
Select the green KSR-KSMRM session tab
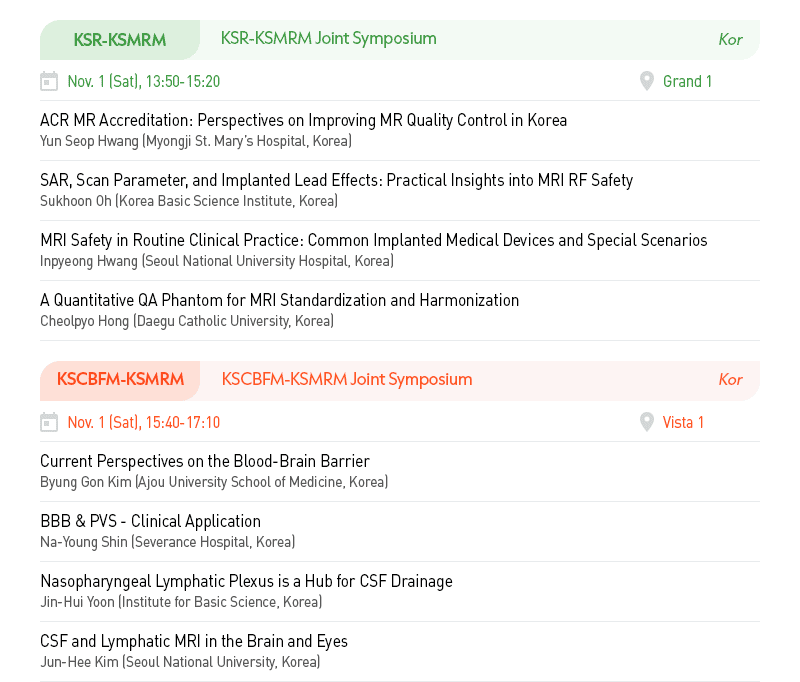(120, 40)
